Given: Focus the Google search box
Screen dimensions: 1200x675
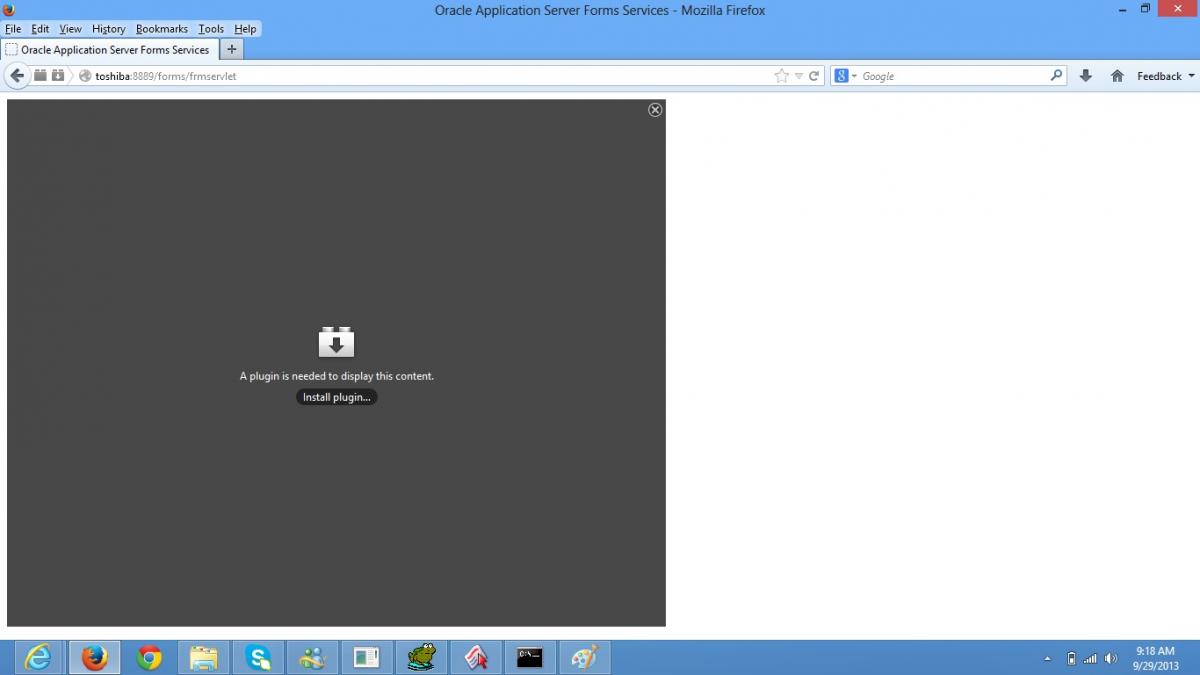Looking at the screenshot, I should (950, 76).
